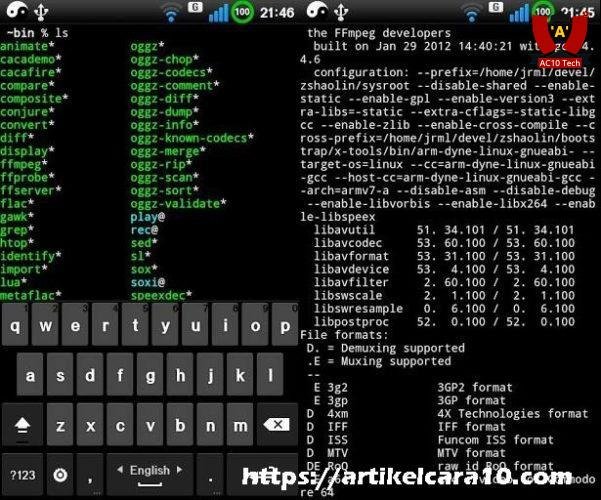Tap the h key
This screenshot has height=500, width=601.
[180, 375]
